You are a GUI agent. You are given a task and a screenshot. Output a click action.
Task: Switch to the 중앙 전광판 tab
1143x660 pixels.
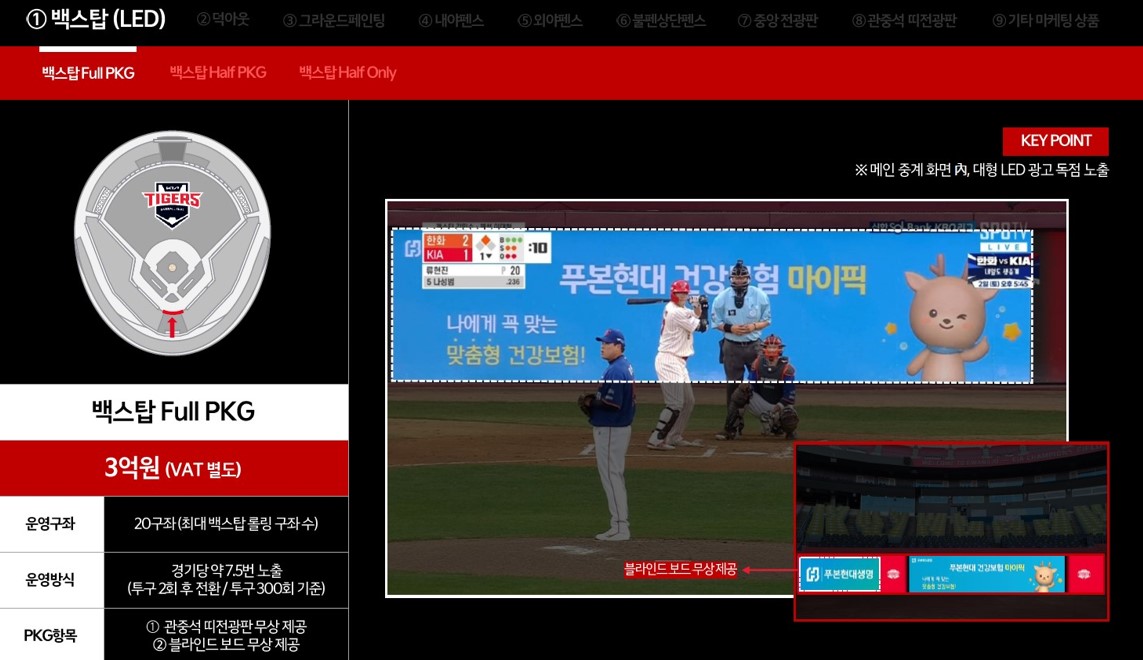coord(777,20)
